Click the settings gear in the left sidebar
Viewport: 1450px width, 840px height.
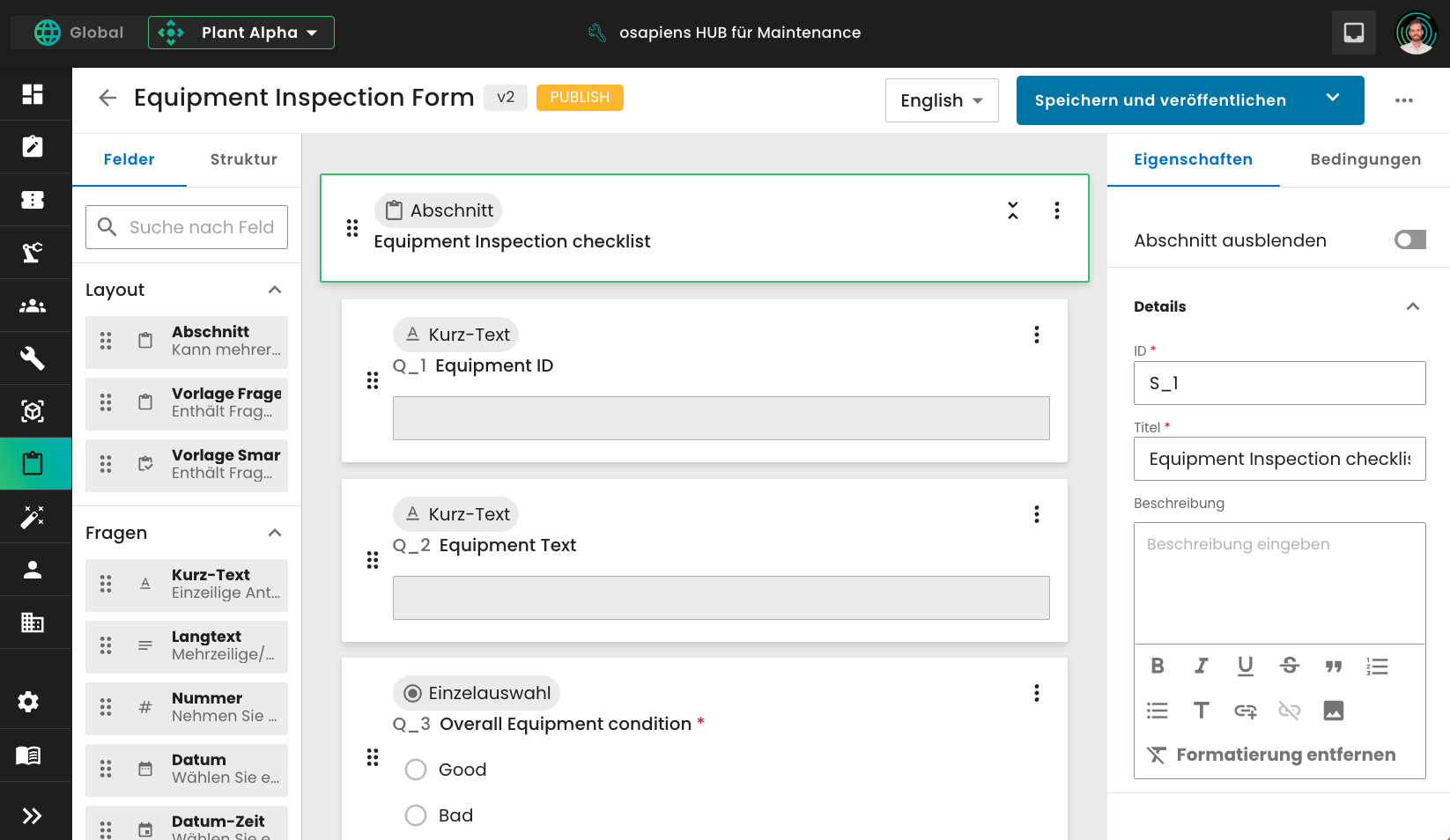click(x=26, y=702)
